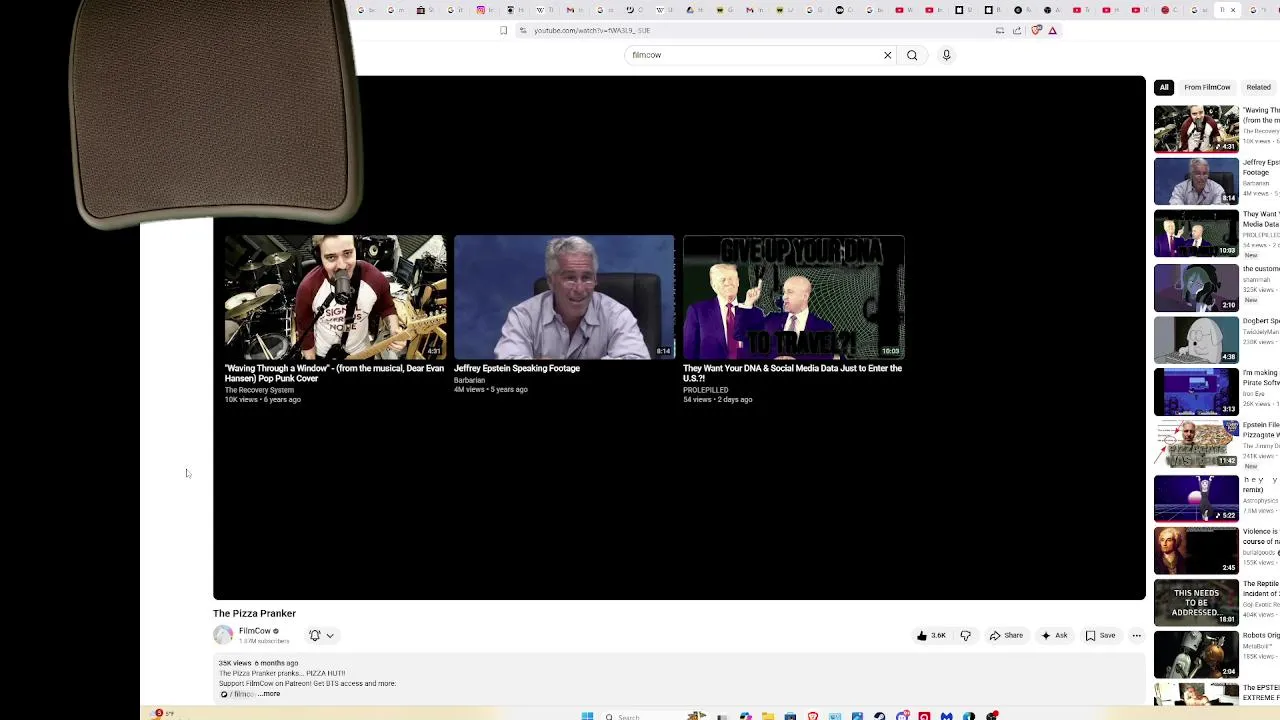
Task: Open the Windows Start button
Action: (x=587, y=716)
